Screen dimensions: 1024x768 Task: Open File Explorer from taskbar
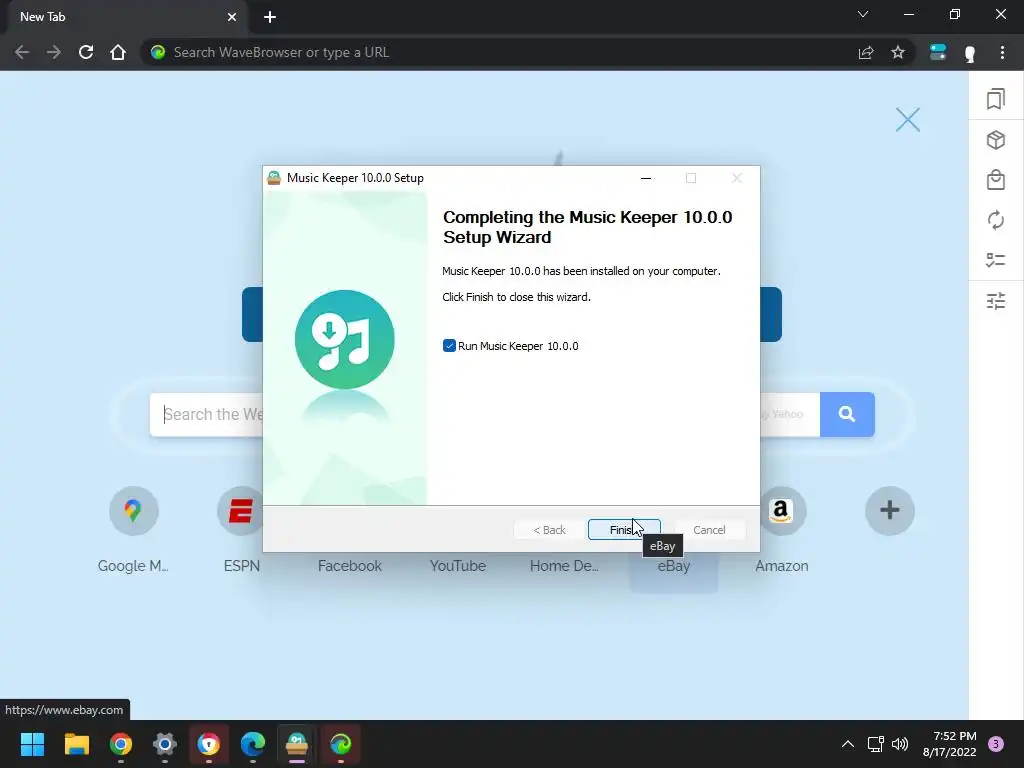point(76,744)
